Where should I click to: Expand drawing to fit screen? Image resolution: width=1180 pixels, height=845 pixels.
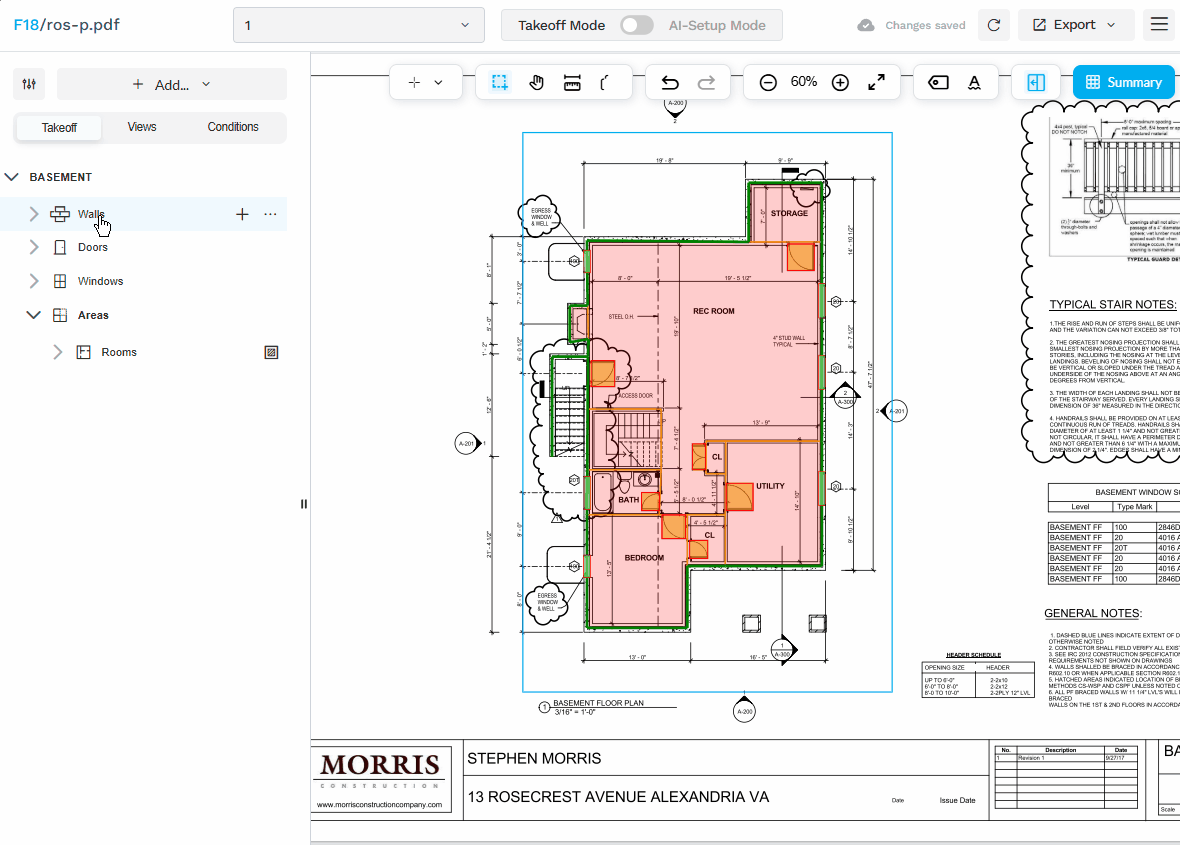pyautogui.click(x=876, y=83)
